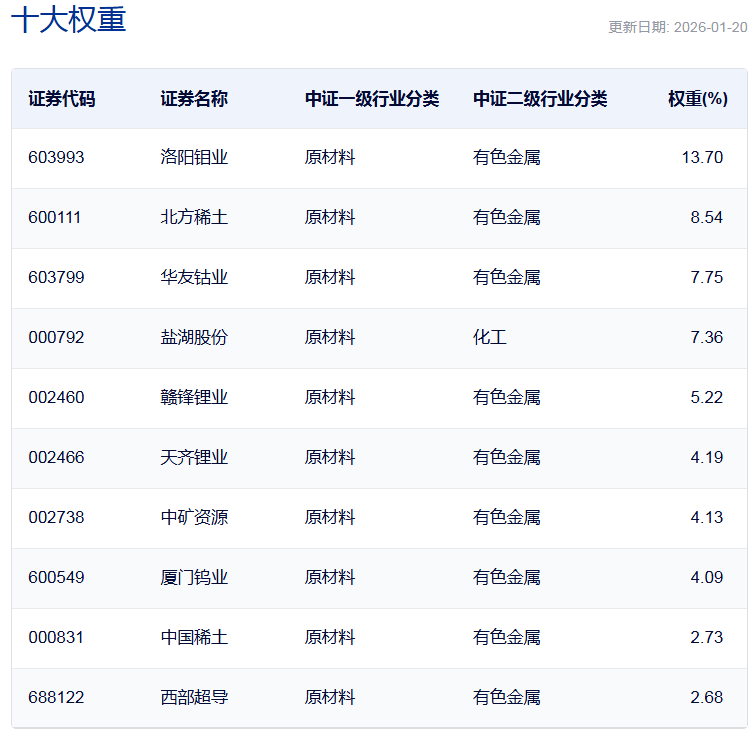Click weight value 4.09
Image resolution: width=755 pixels, height=737 pixels.
pos(706,577)
